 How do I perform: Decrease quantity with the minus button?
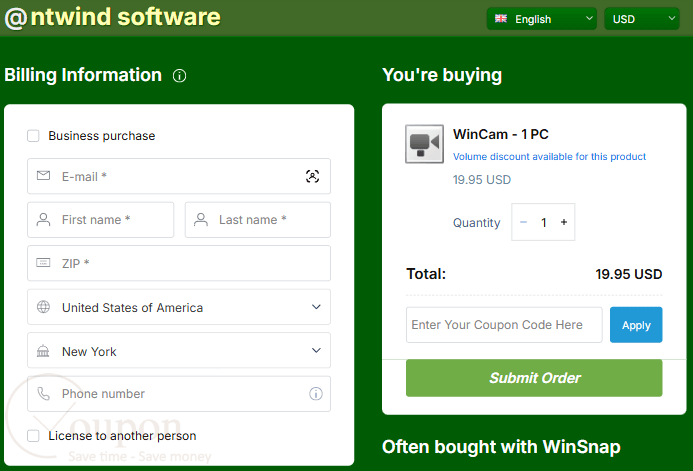click(523, 222)
